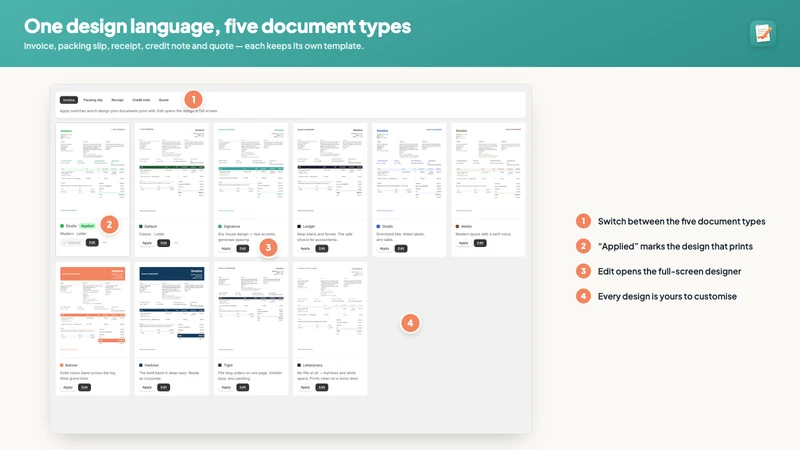Viewport: 800px width, 450px height.
Task: Click the teal colour dot beside Signature
Action: click(220, 227)
